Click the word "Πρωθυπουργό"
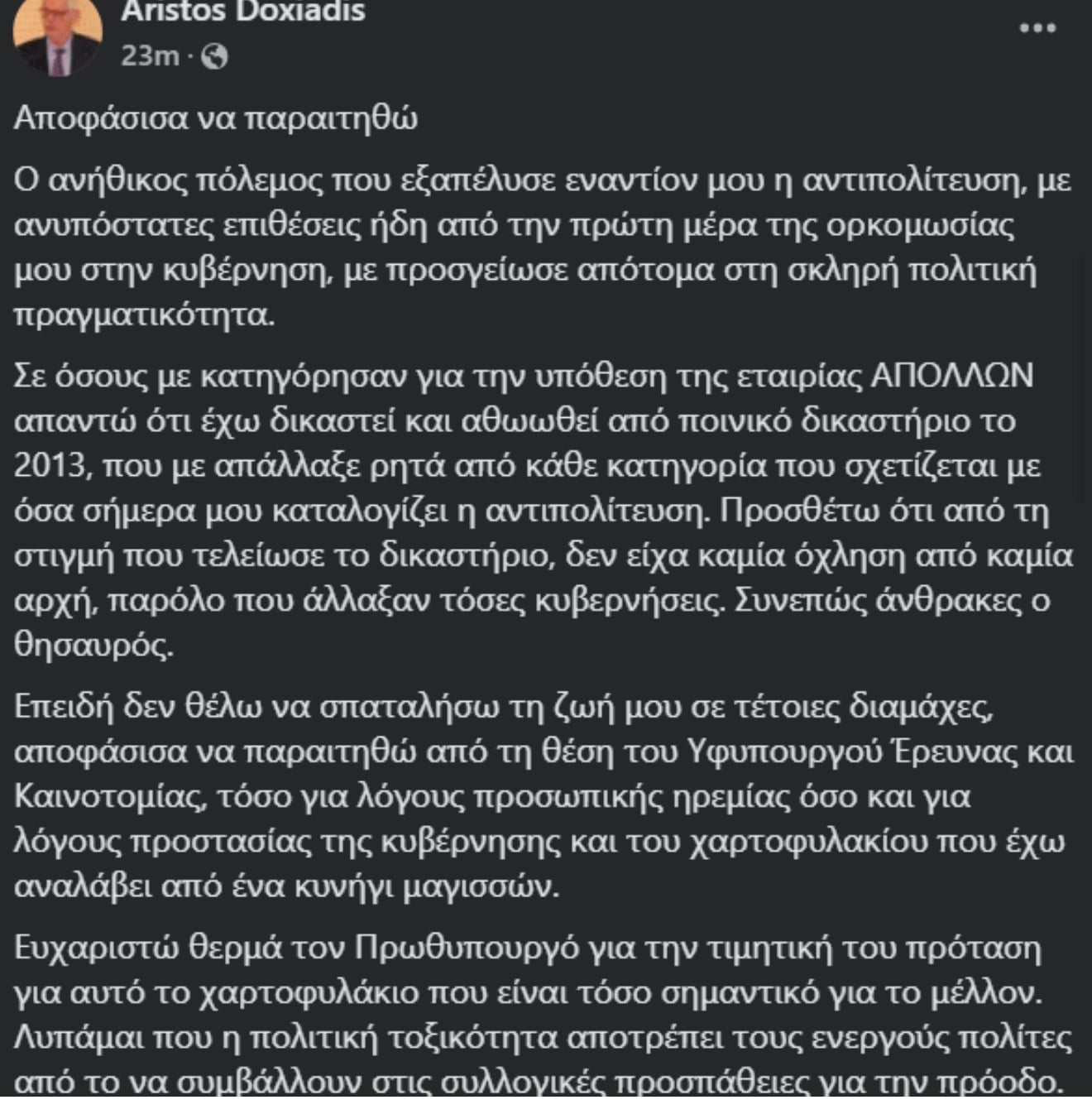1092x1114 pixels. pyautogui.click(x=466, y=948)
